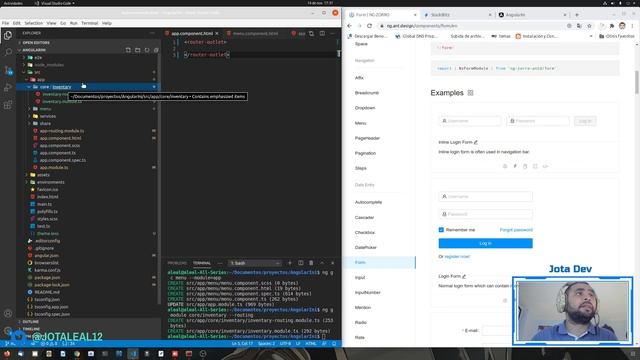Open the Actividades overview in top bar

(x=13, y=3)
